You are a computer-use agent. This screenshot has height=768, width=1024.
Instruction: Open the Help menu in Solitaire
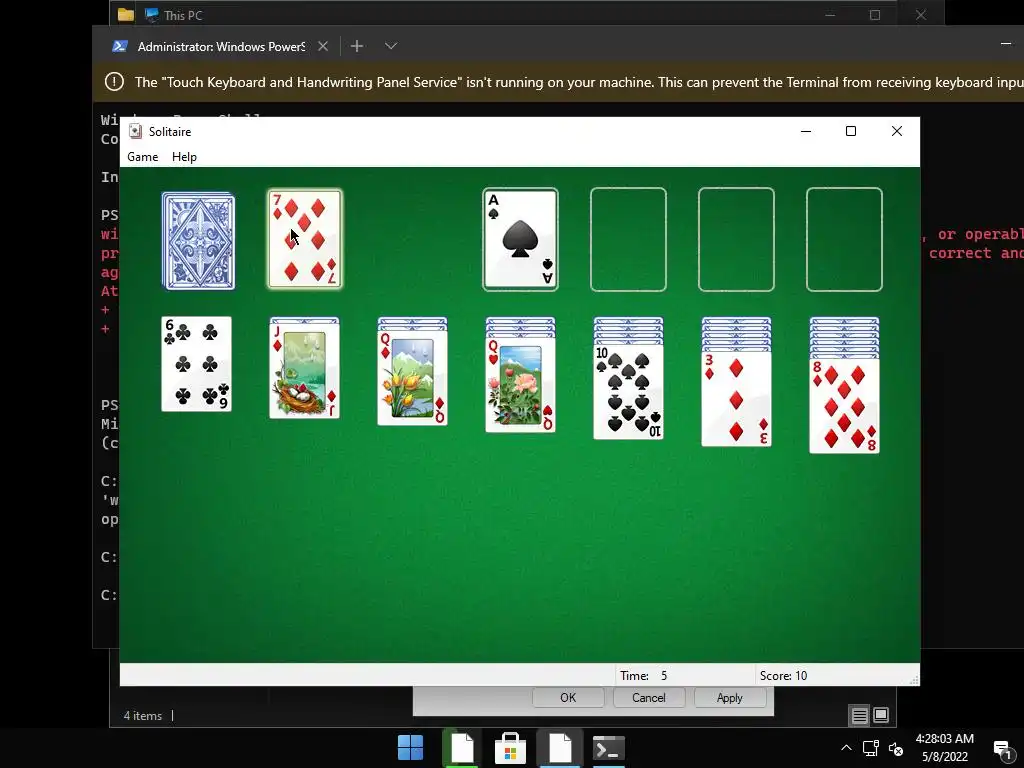coord(184,157)
